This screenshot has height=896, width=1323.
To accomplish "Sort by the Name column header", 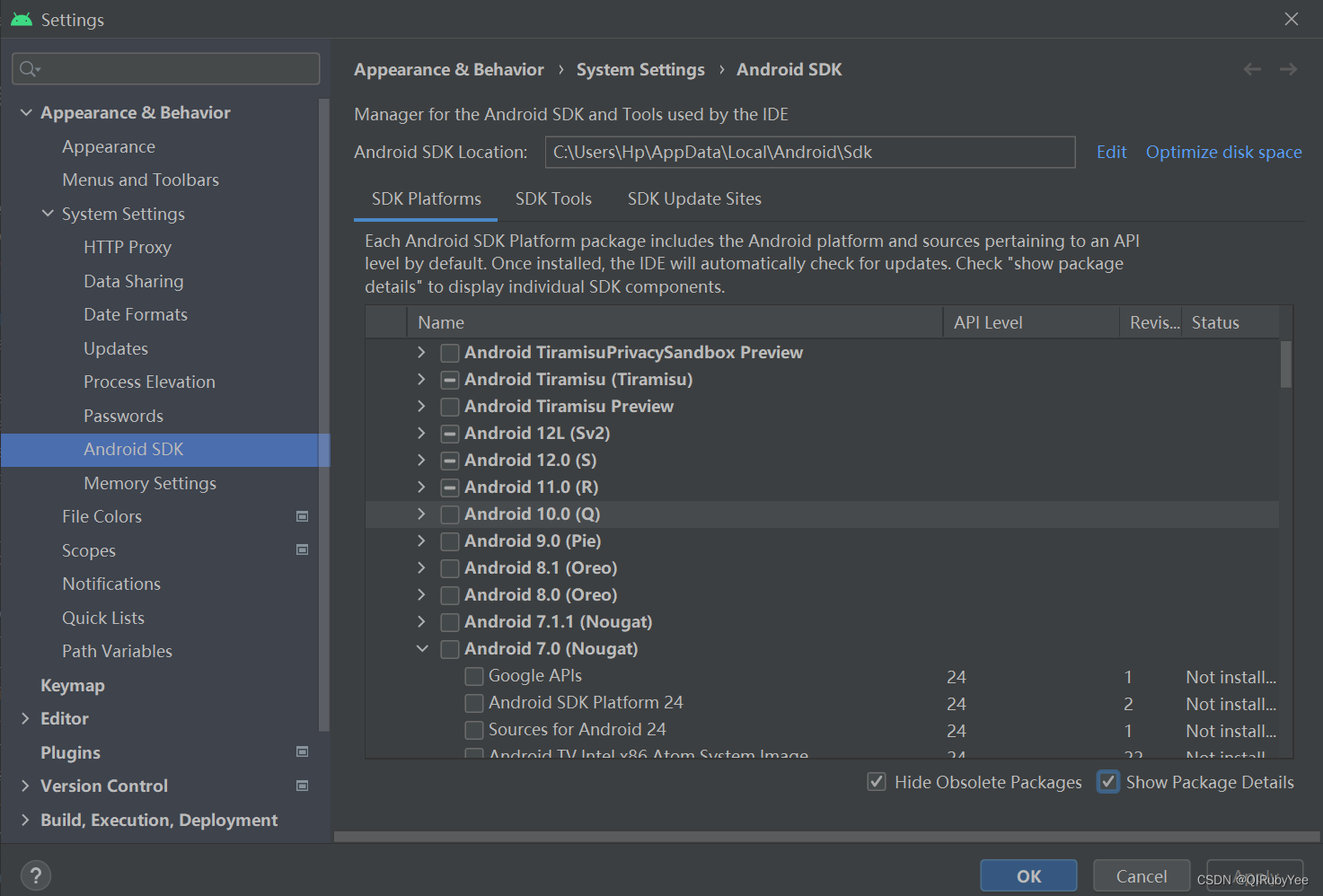I will tap(675, 322).
